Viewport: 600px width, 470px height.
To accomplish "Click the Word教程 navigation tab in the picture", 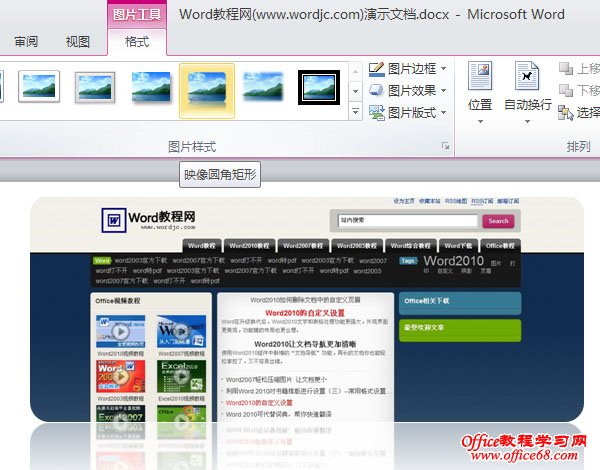I will 202,246.
